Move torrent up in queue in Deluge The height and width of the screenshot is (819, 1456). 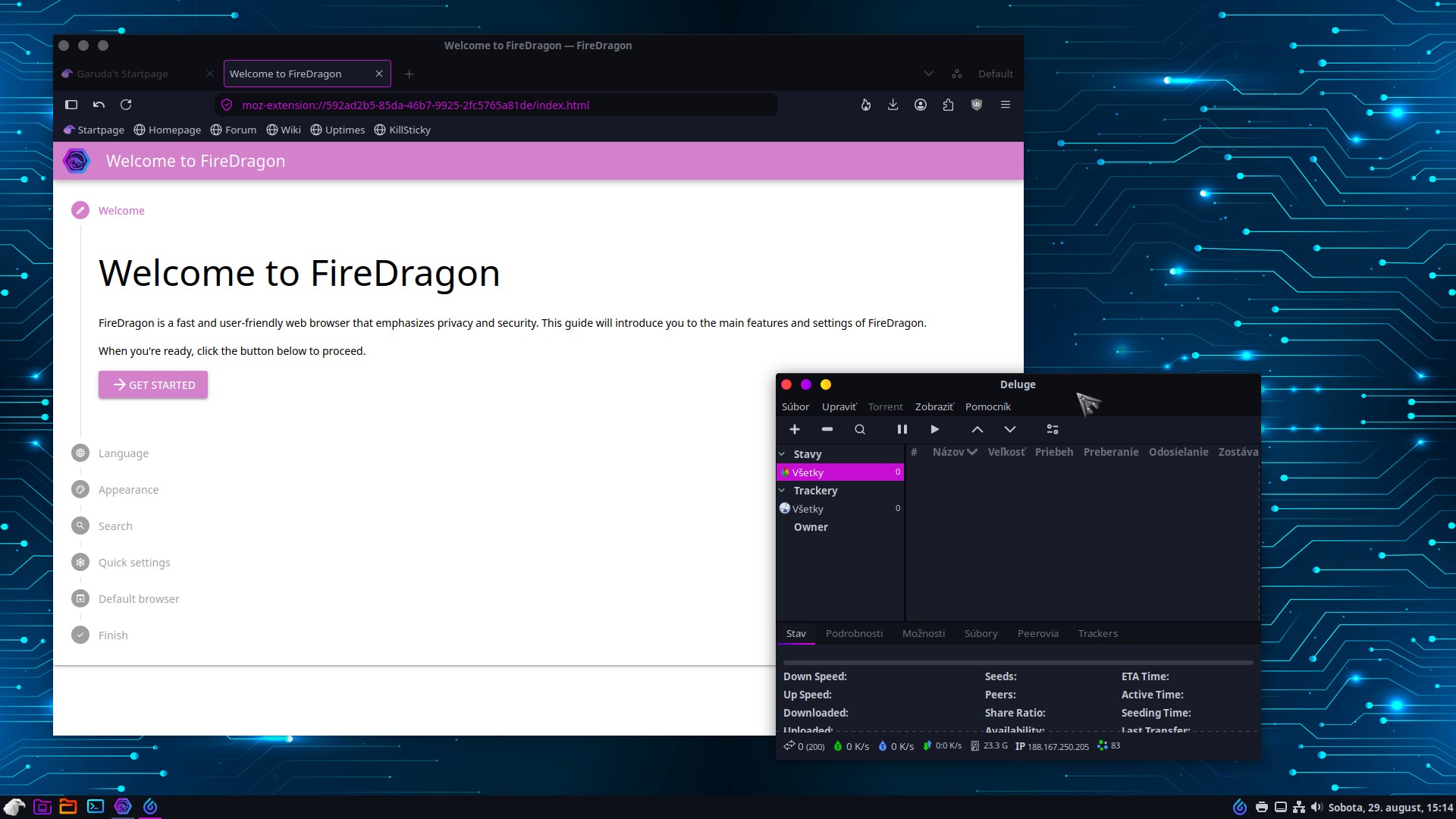977,429
